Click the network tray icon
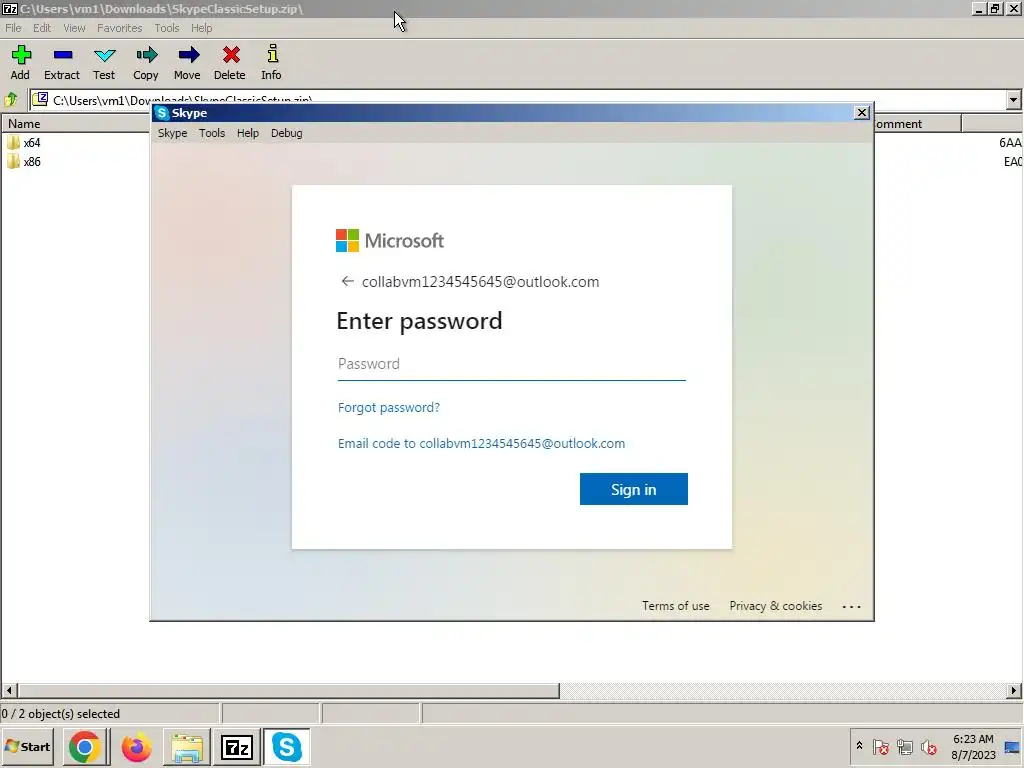1024x768 pixels. pos(904,746)
